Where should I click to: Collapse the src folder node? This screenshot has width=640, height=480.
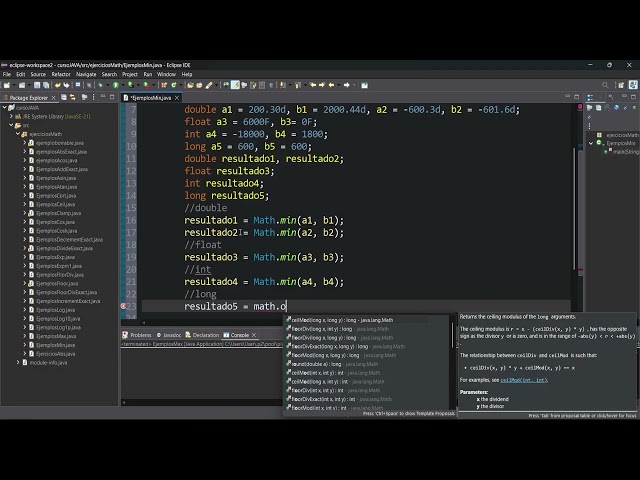click(11, 125)
